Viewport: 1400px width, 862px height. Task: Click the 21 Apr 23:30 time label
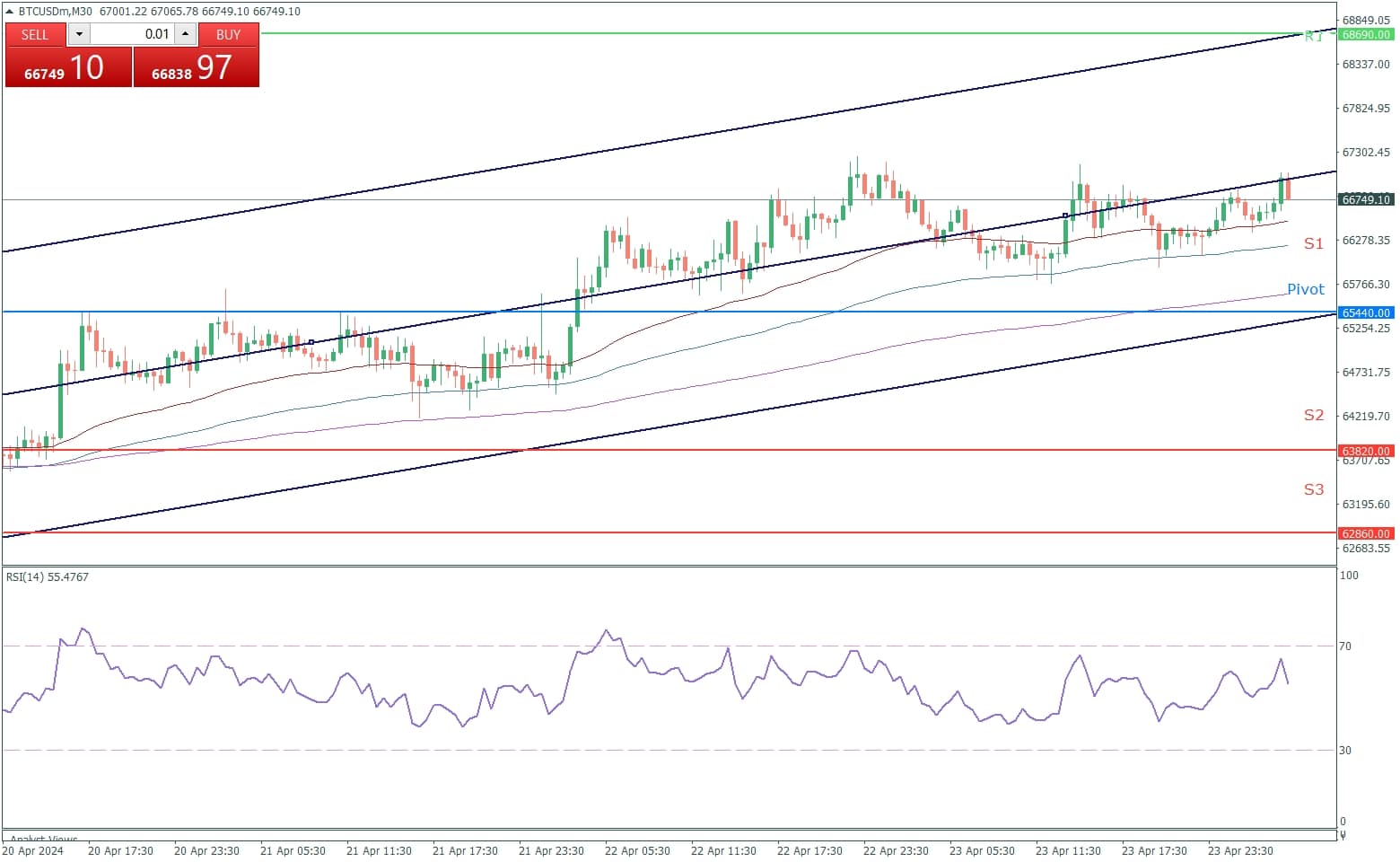tap(551, 850)
